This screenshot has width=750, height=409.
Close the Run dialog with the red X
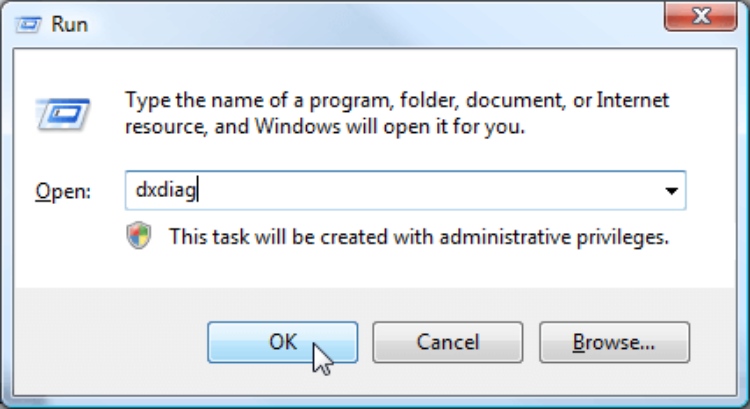701,16
